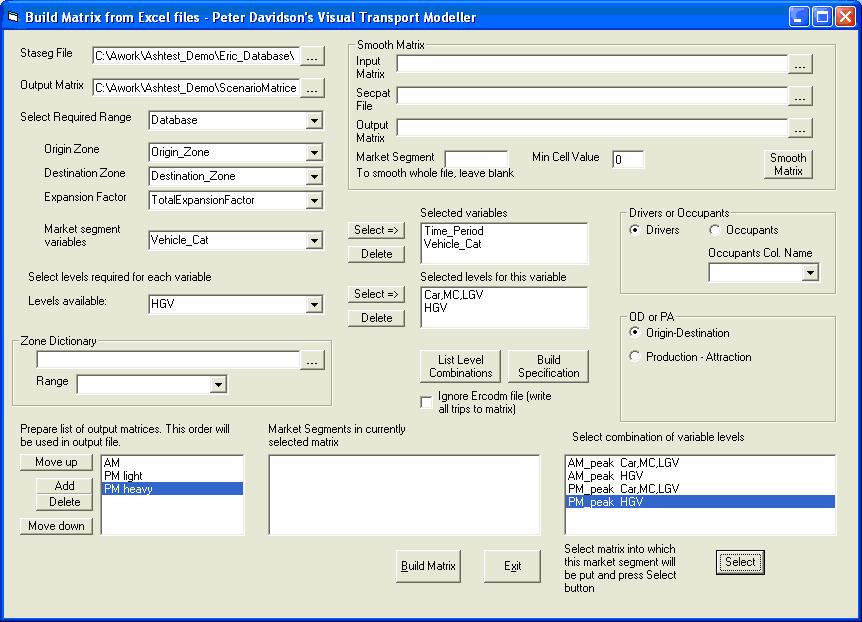Click browse button for Output Matrix path
The width and height of the screenshot is (862, 622).
pos(313,88)
